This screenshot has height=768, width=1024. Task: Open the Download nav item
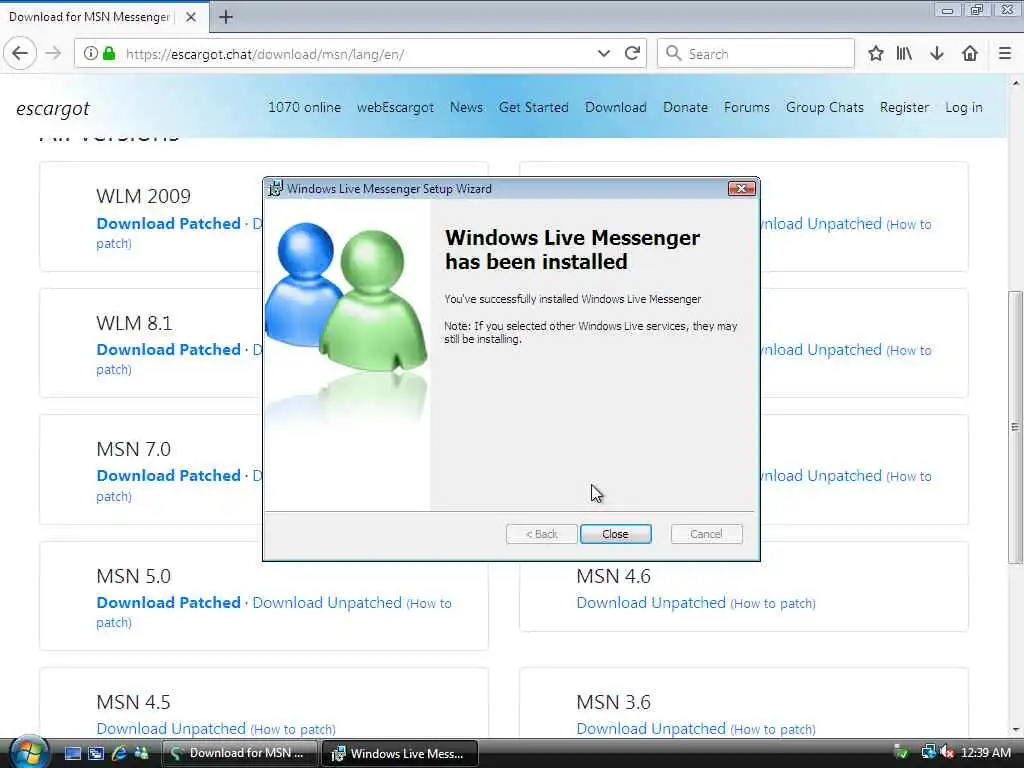tap(616, 107)
